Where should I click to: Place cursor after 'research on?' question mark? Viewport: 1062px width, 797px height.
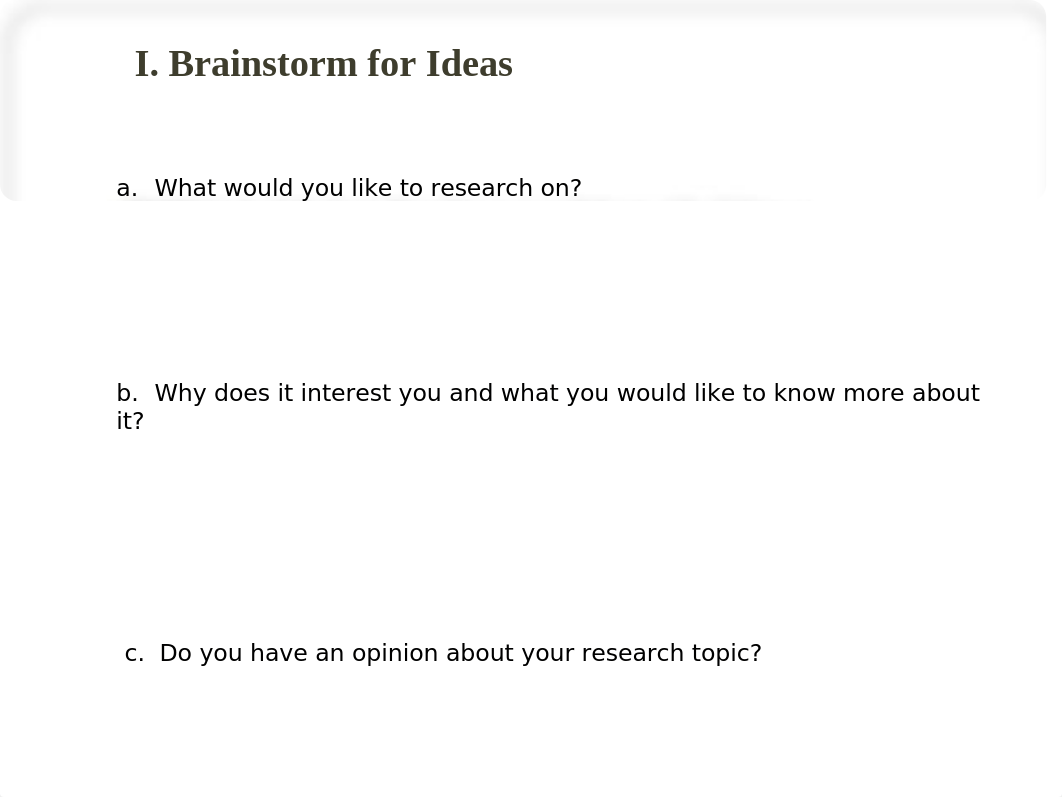pos(581,188)
